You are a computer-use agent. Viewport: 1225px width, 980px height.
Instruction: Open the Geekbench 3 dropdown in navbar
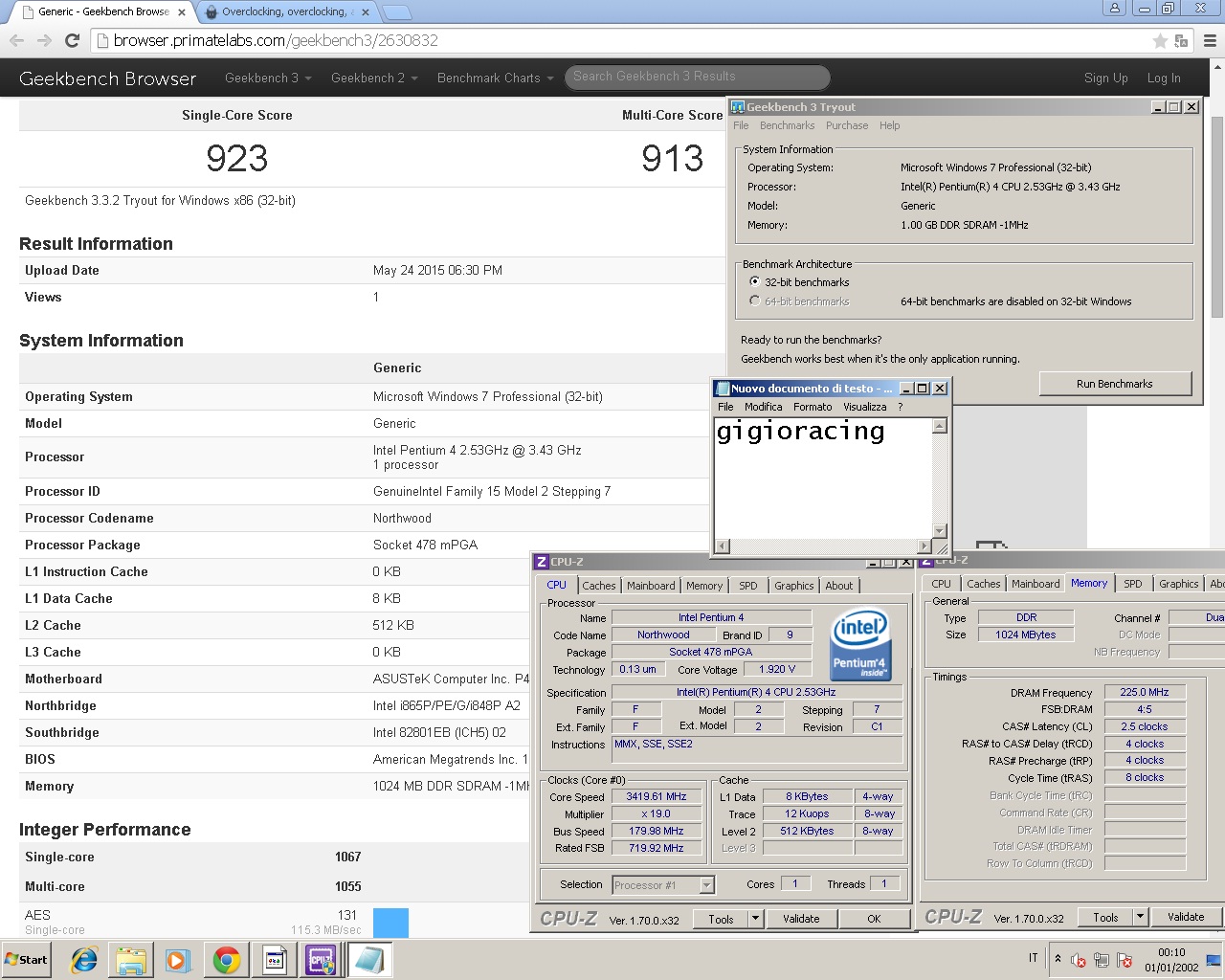[x=268, y=78]
